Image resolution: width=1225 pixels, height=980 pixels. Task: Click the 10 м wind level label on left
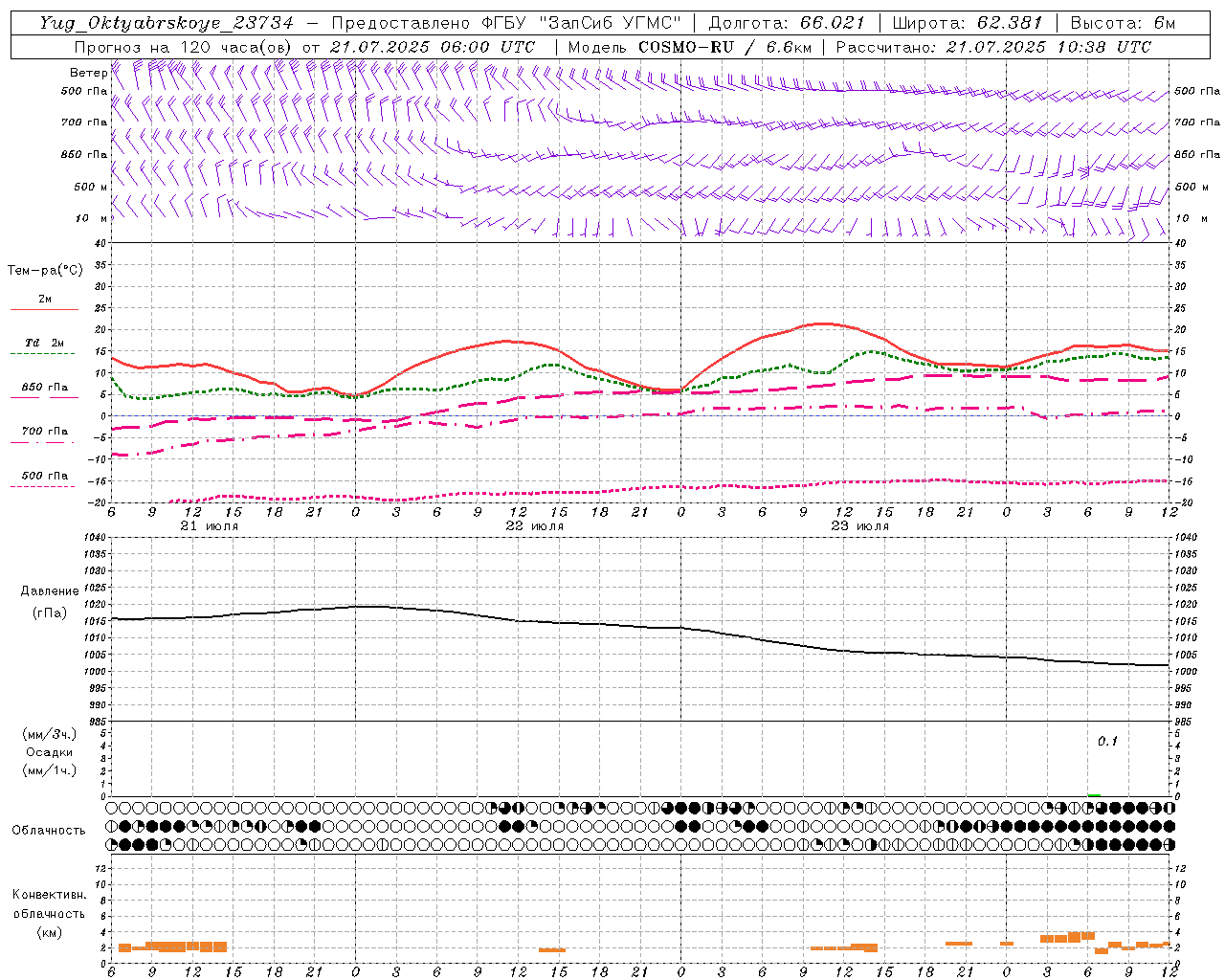(x=91, y=218)
